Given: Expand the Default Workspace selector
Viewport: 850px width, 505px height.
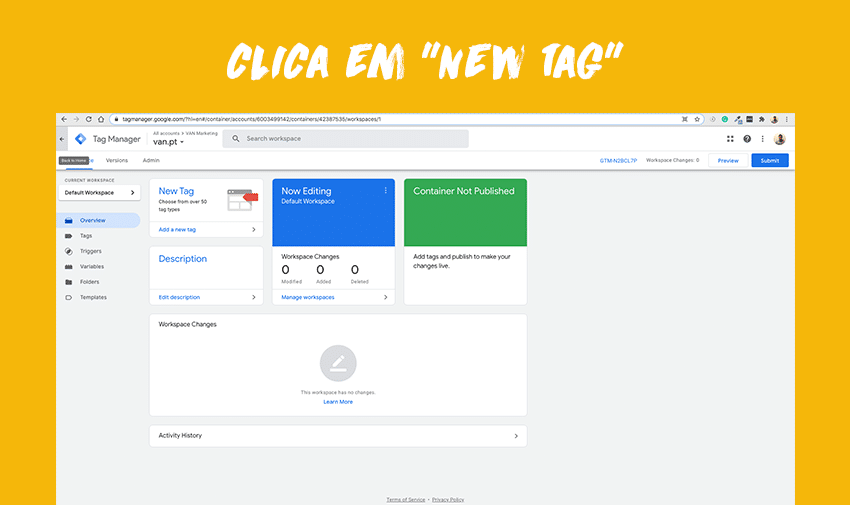Looking at the screenshot, I should [x=99, y=192].
